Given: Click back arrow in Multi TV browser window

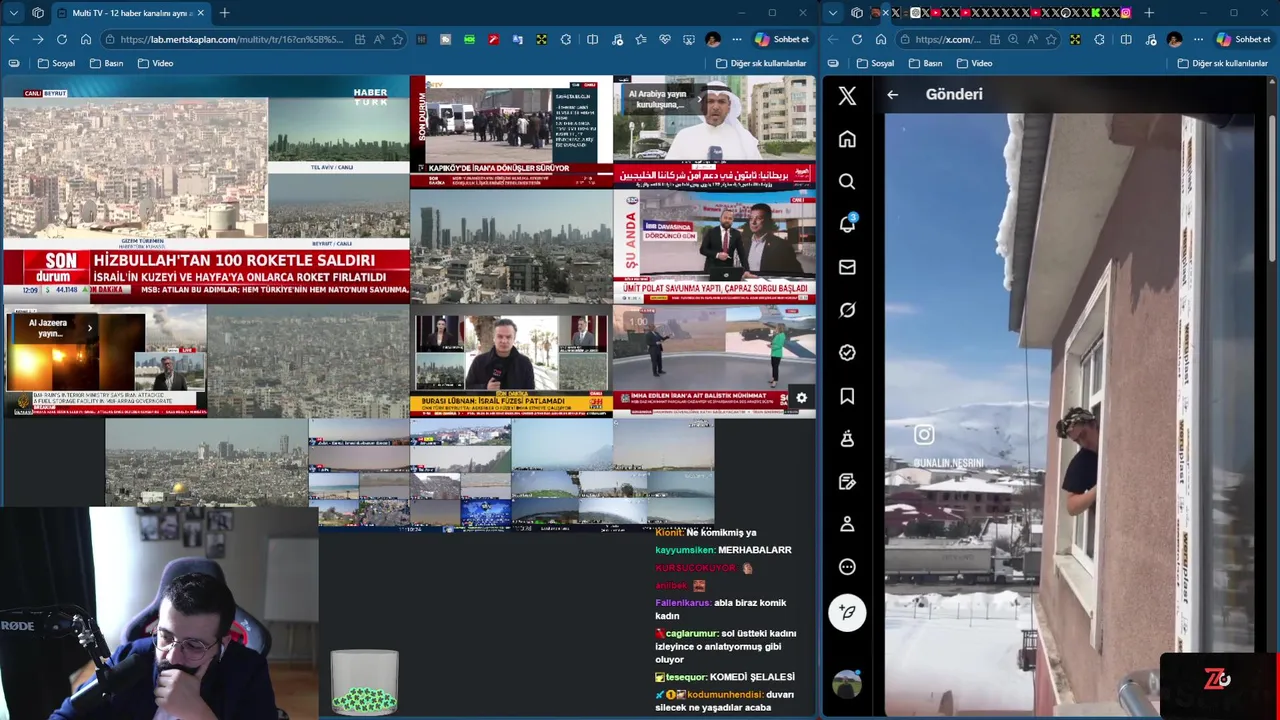Looking at the screenshot, I should (x=13, y=40).
